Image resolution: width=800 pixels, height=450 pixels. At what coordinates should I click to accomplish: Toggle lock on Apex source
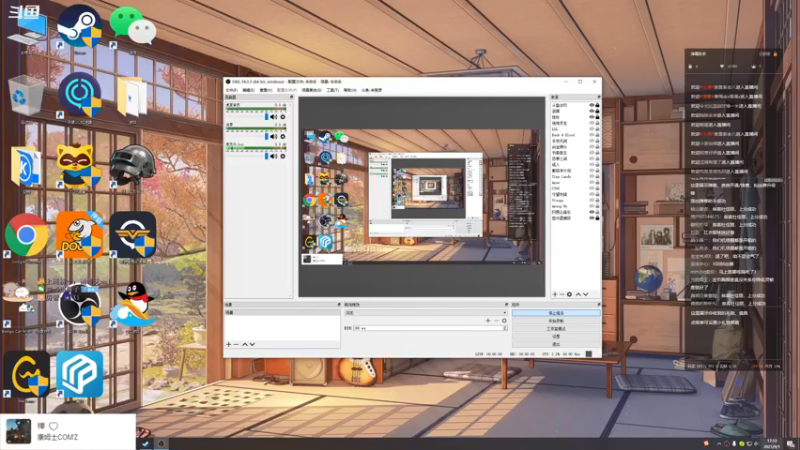597,182
